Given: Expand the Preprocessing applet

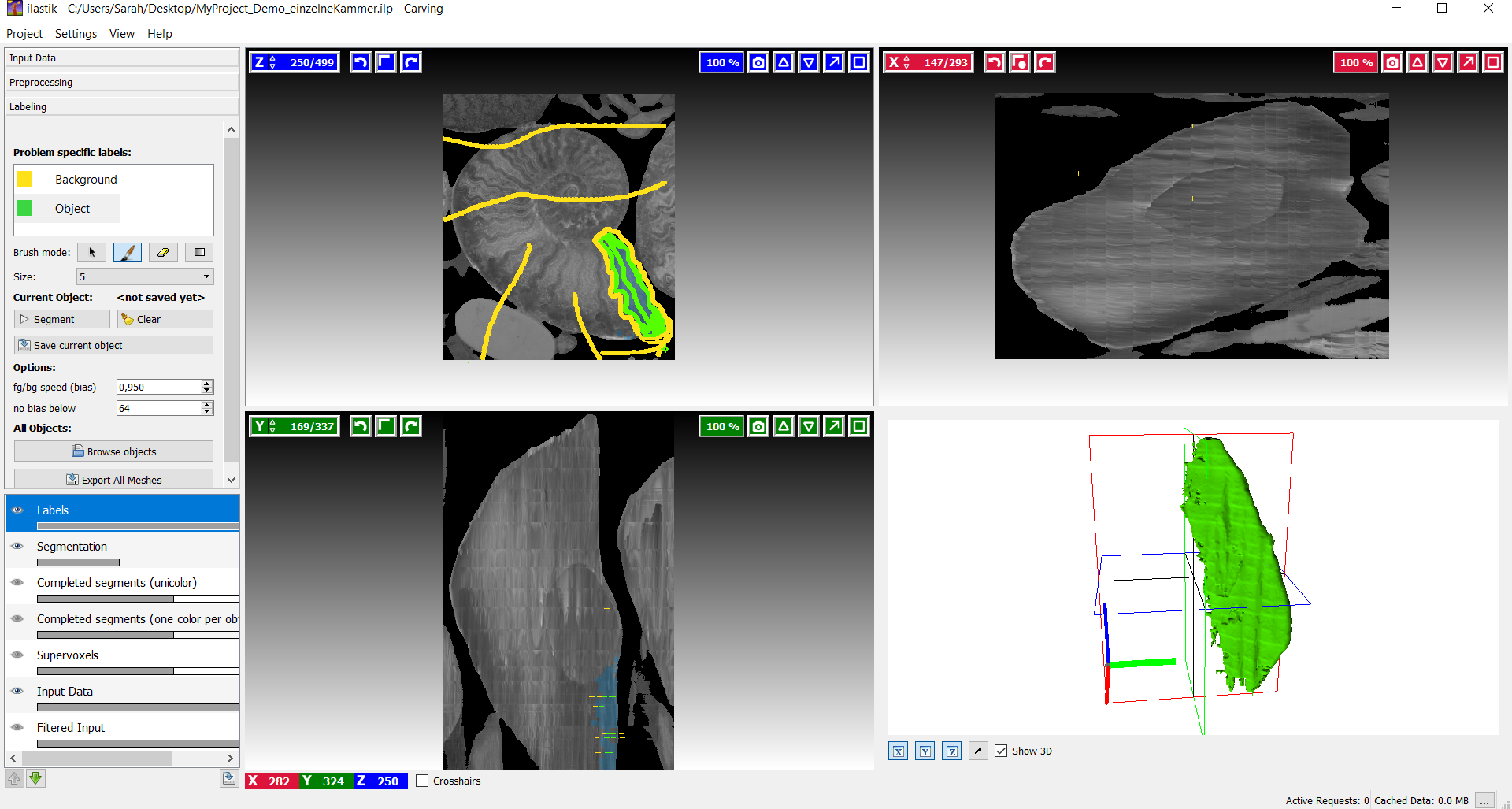Looking at the screenshot, I should coord(122,82).
